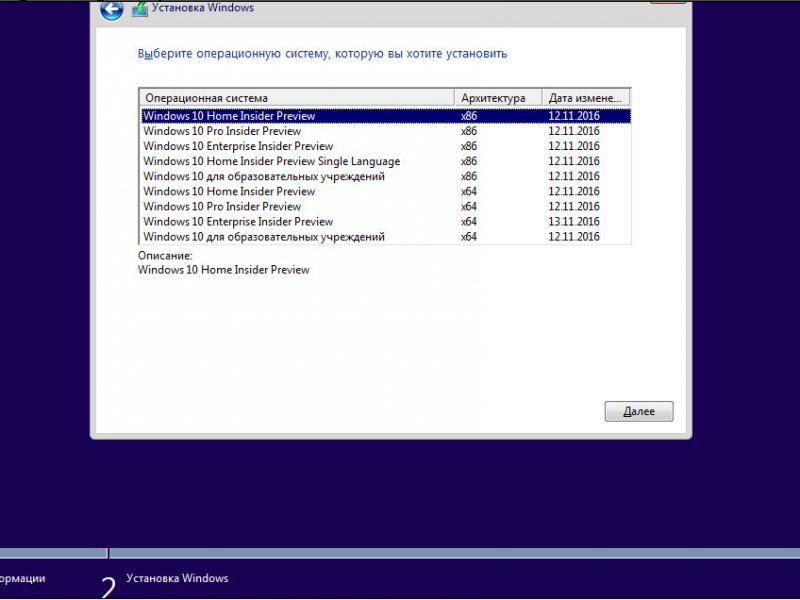This screenshot has width=800, height=600.
Task: Click the Windows Setup icon in the title bar
Action: point(140,9)
